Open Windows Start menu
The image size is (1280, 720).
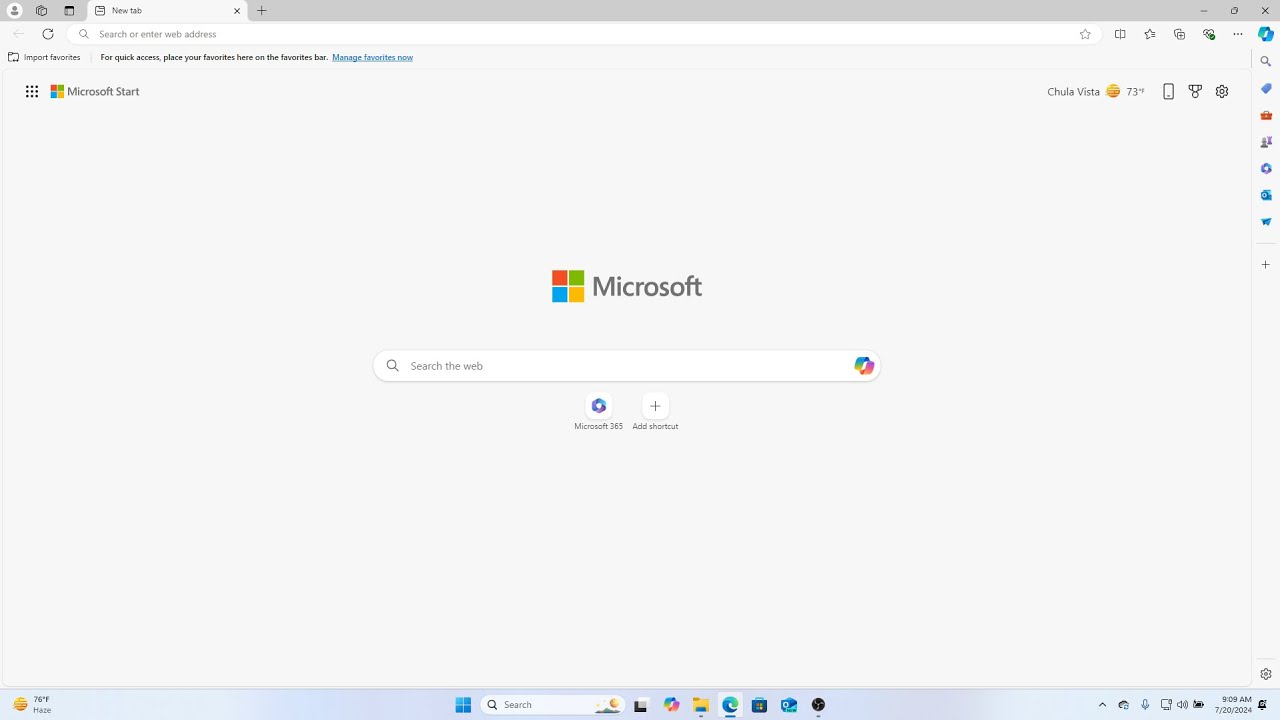463,705
